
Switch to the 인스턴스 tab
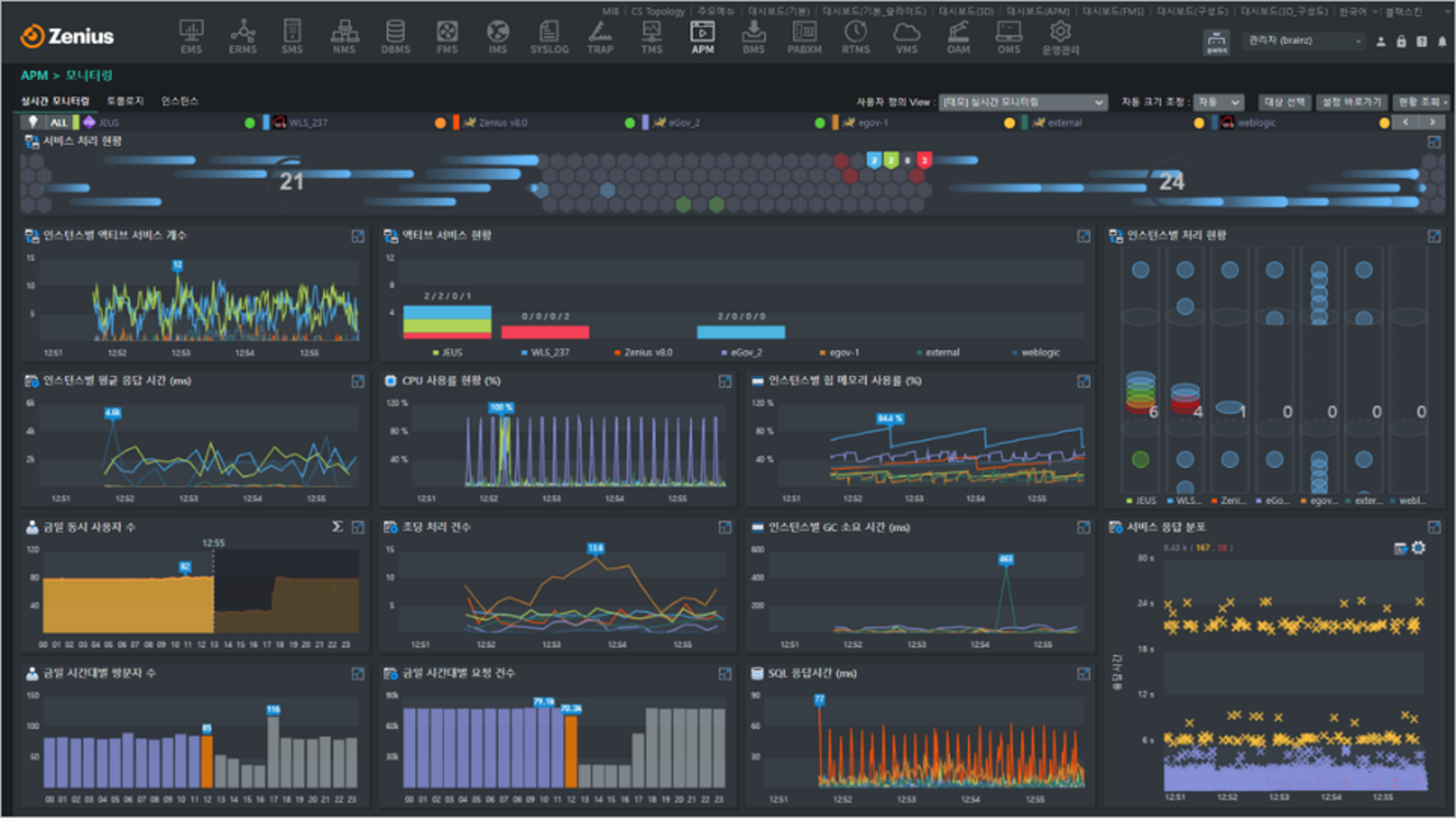(180, 101)
